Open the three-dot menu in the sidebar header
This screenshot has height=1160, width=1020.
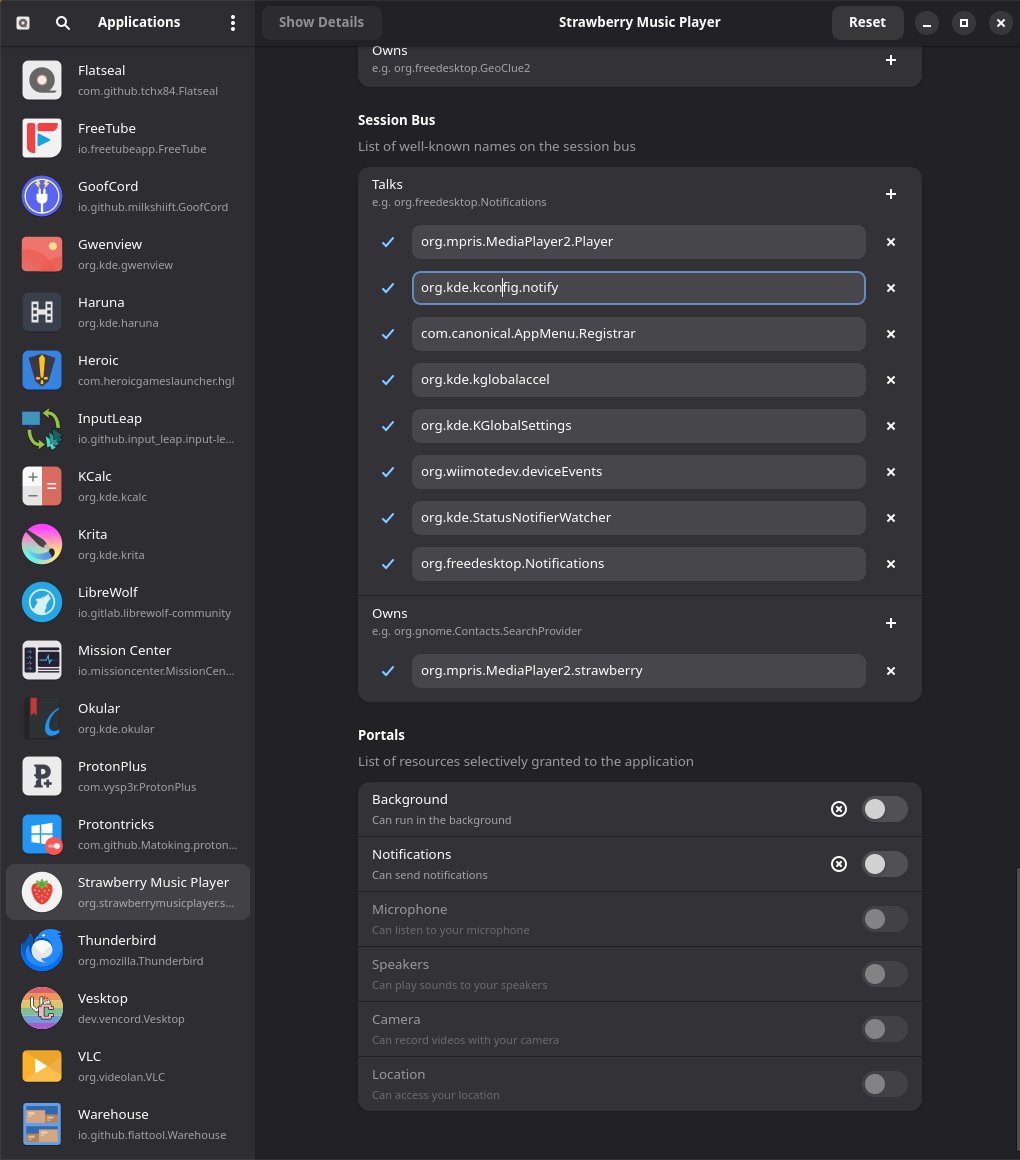[233, 22]
